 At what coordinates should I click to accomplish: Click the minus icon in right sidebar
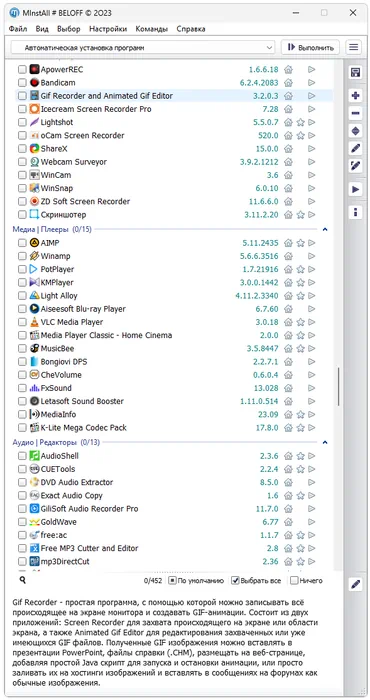355,113
